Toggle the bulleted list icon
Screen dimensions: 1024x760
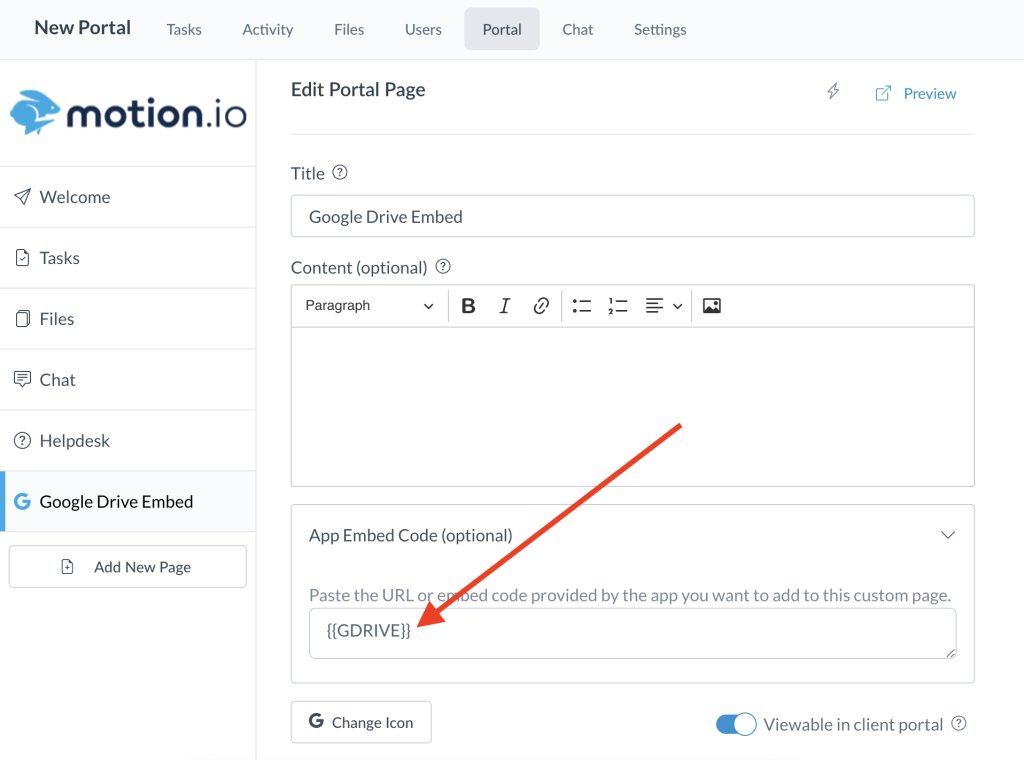coord(581,306)
